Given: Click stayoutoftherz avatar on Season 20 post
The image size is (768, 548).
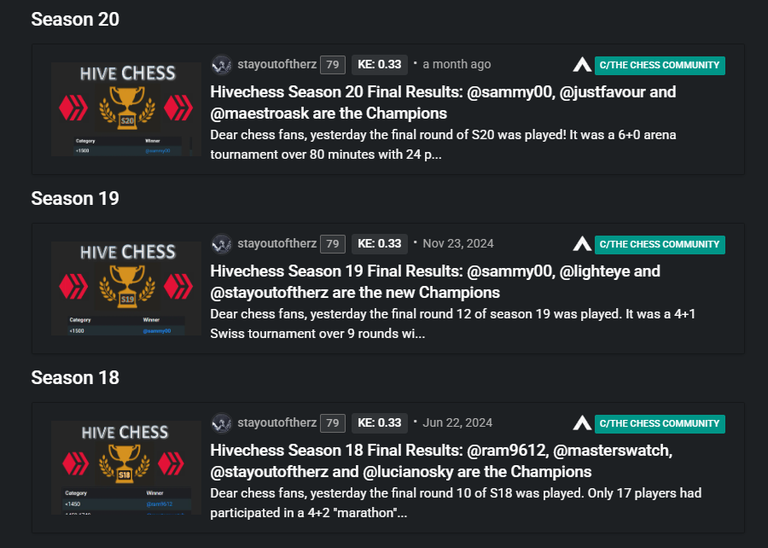Looking at the screenshot, I should point(221,65).
